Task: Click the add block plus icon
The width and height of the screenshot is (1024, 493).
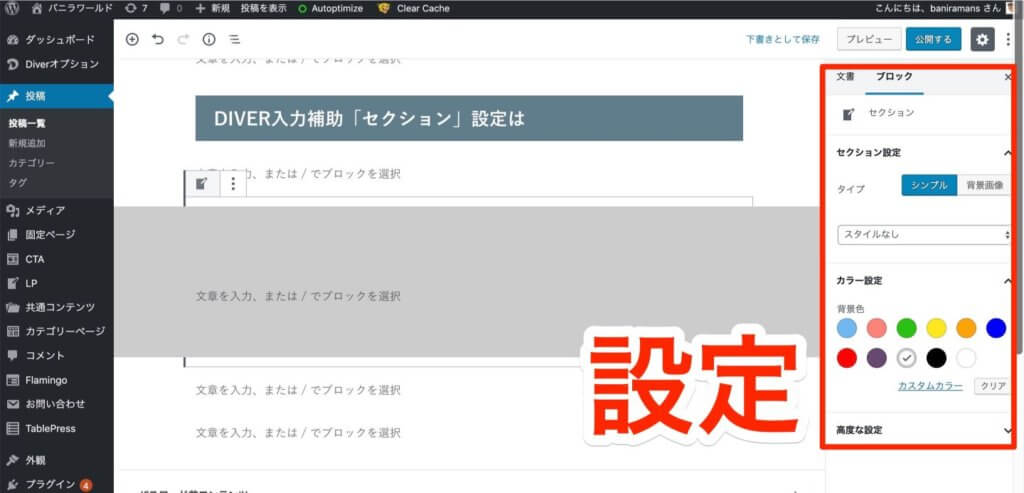Action: click(x=132, y=39)
